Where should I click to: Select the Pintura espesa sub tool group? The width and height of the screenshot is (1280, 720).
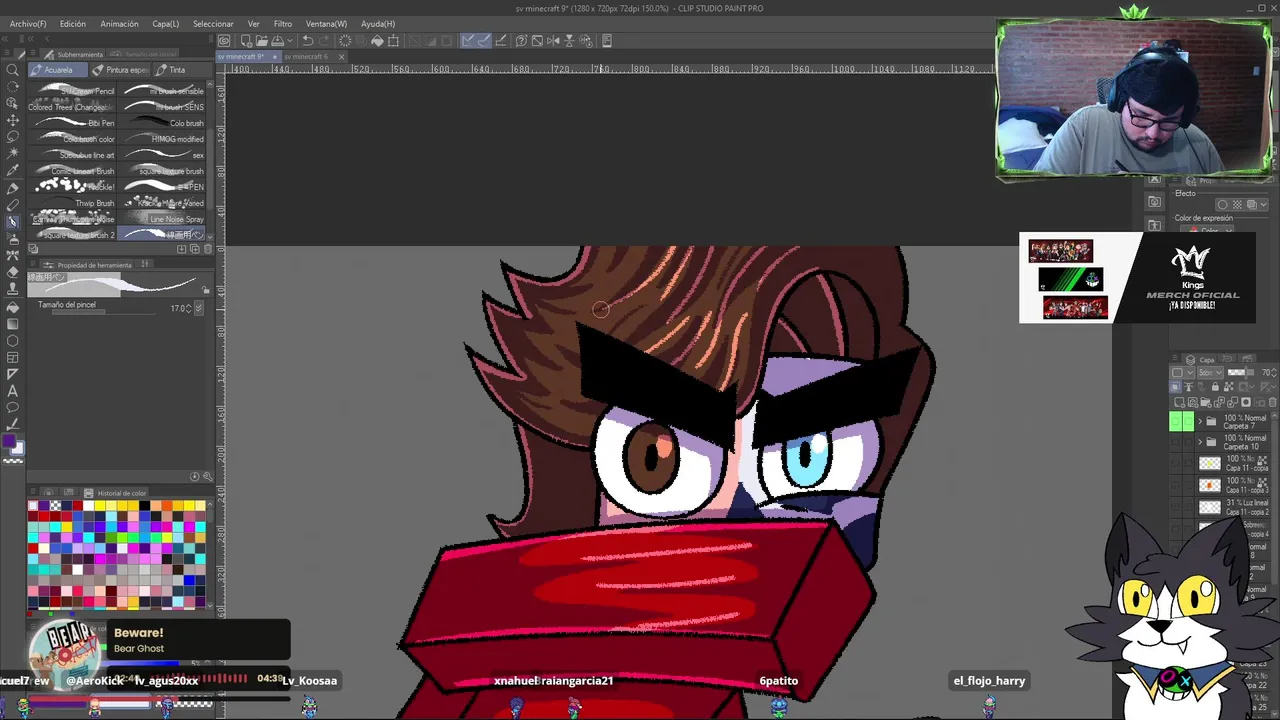120,70
